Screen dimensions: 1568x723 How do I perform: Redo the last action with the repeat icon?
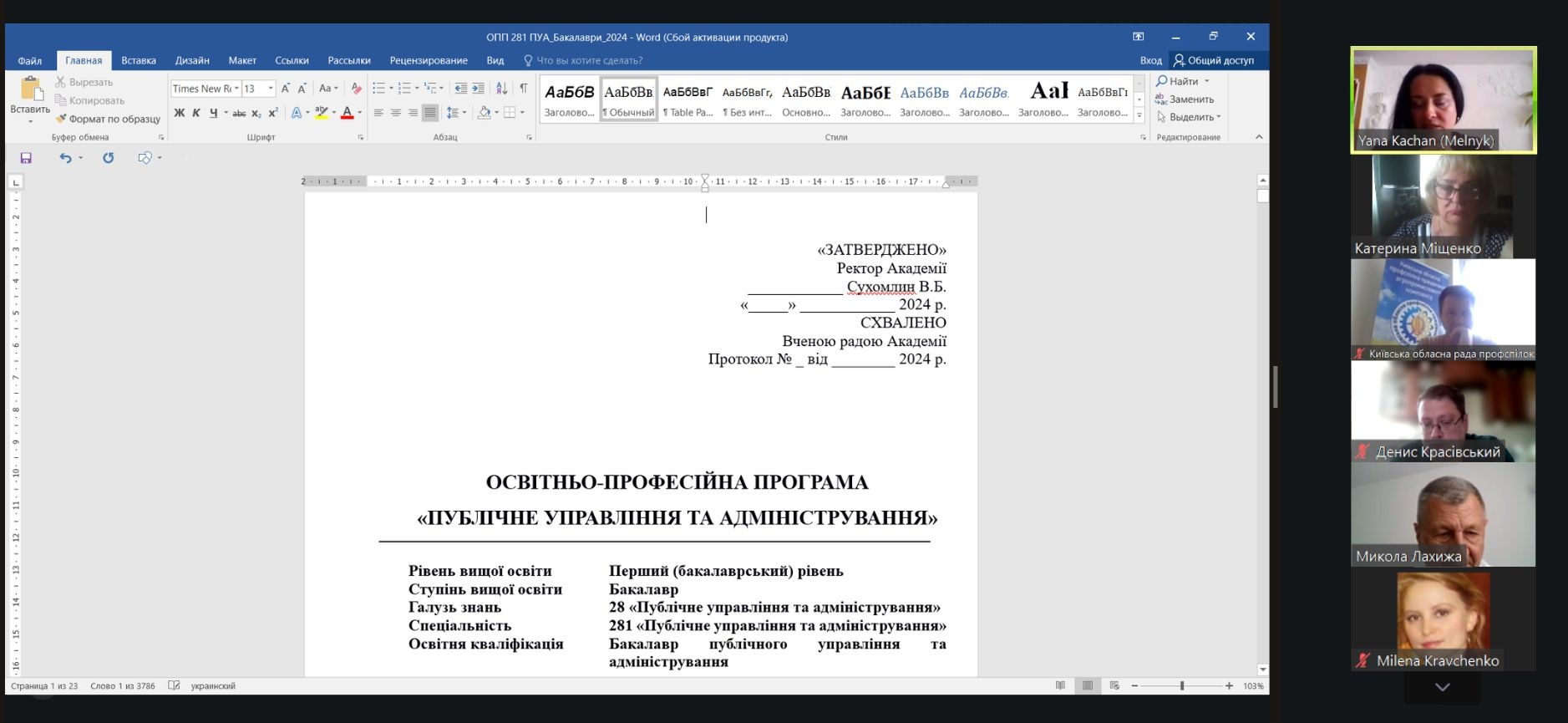coord(108,157)
